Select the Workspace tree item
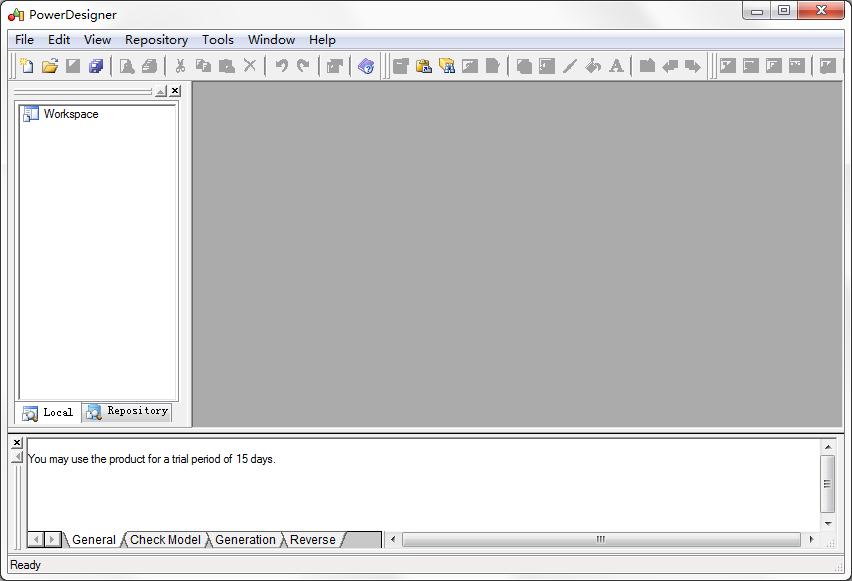 click(x=72, y=114)
